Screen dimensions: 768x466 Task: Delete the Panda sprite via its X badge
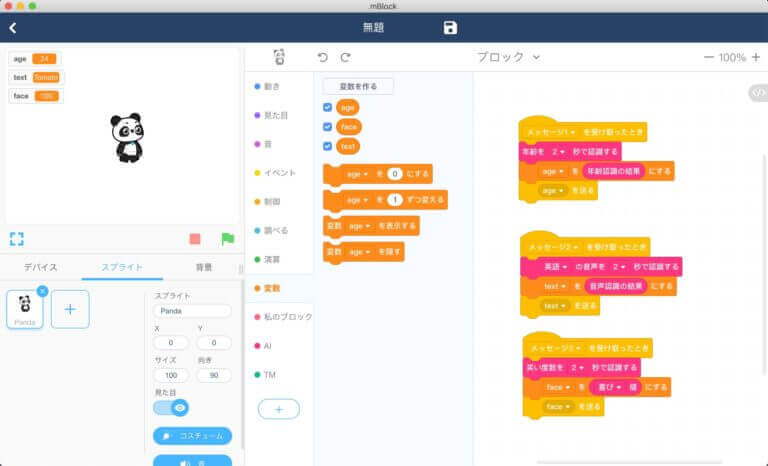[x=43, y=291]
